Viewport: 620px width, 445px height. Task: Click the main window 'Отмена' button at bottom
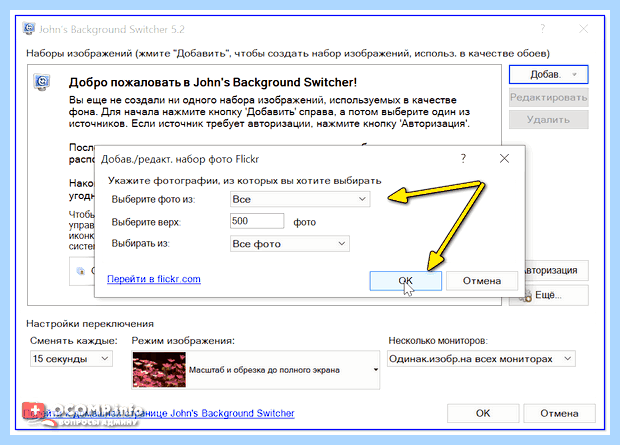pyautogui.click(x=559, y=413)
